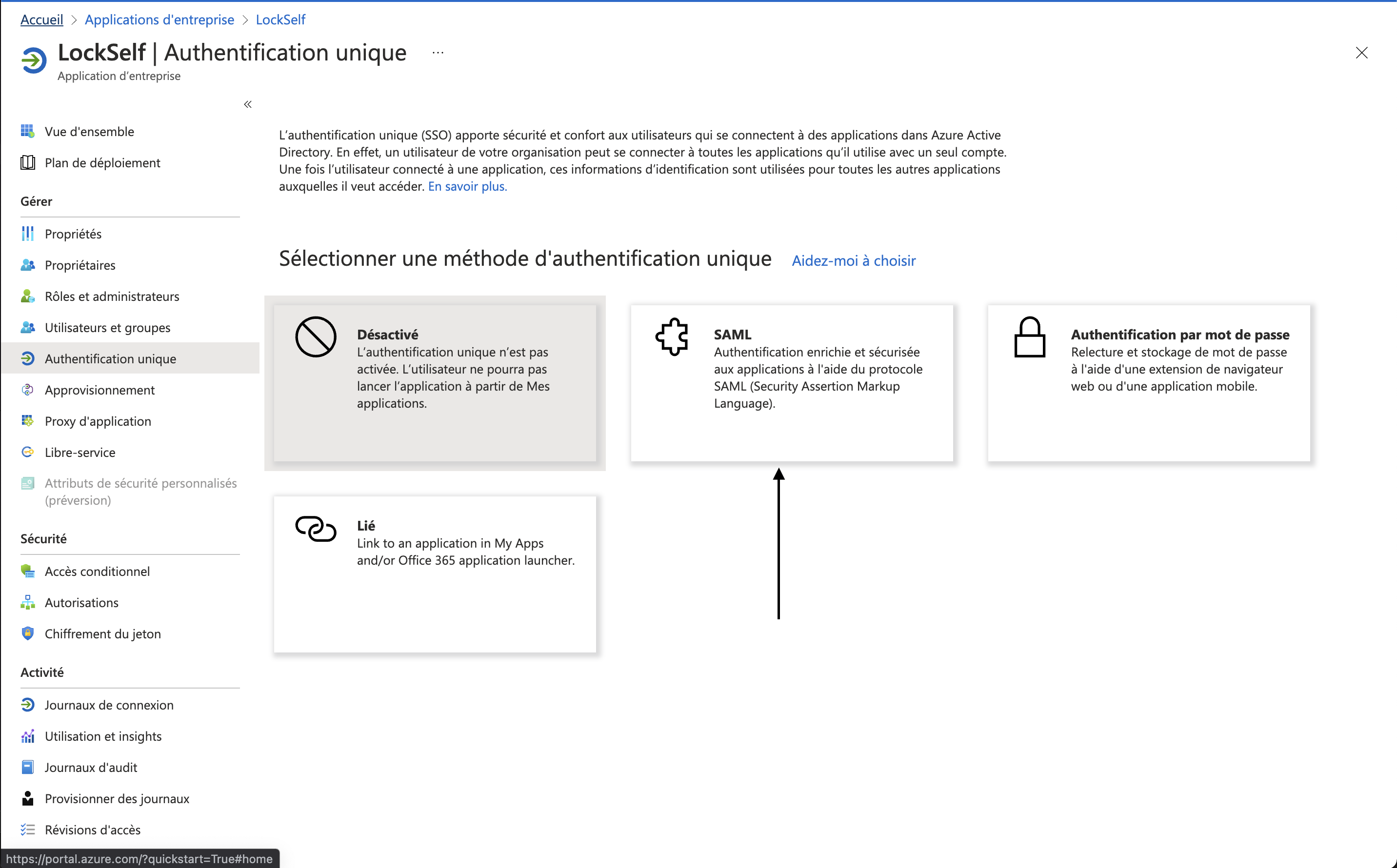Image resolution: width=1397 pixels, height=868 pixels.
Task: Select the Propriétés icon in sidebar
Action: [x=27, y=234]
